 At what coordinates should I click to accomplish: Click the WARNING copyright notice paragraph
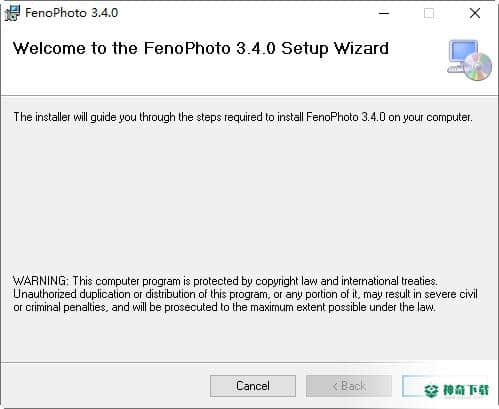pos(245,294)
